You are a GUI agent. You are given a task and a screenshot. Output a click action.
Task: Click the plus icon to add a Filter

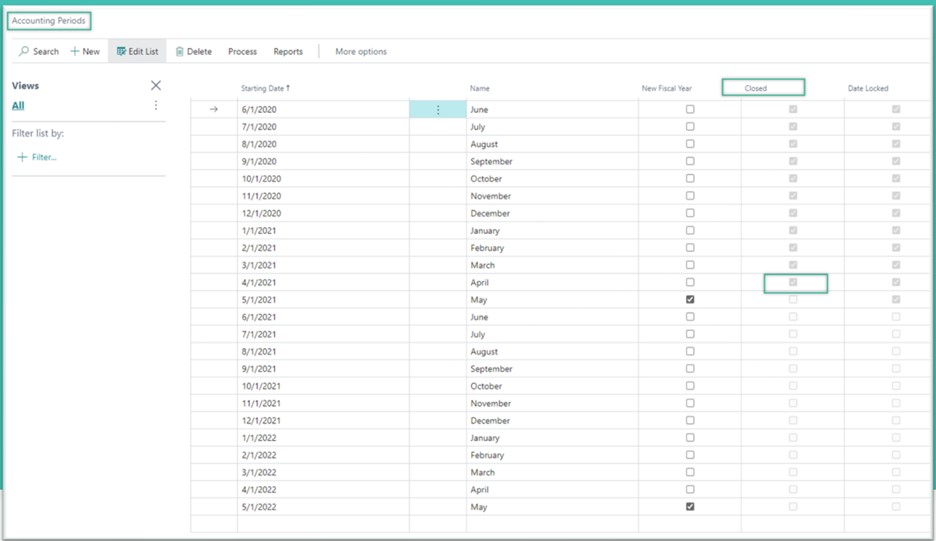22,157
